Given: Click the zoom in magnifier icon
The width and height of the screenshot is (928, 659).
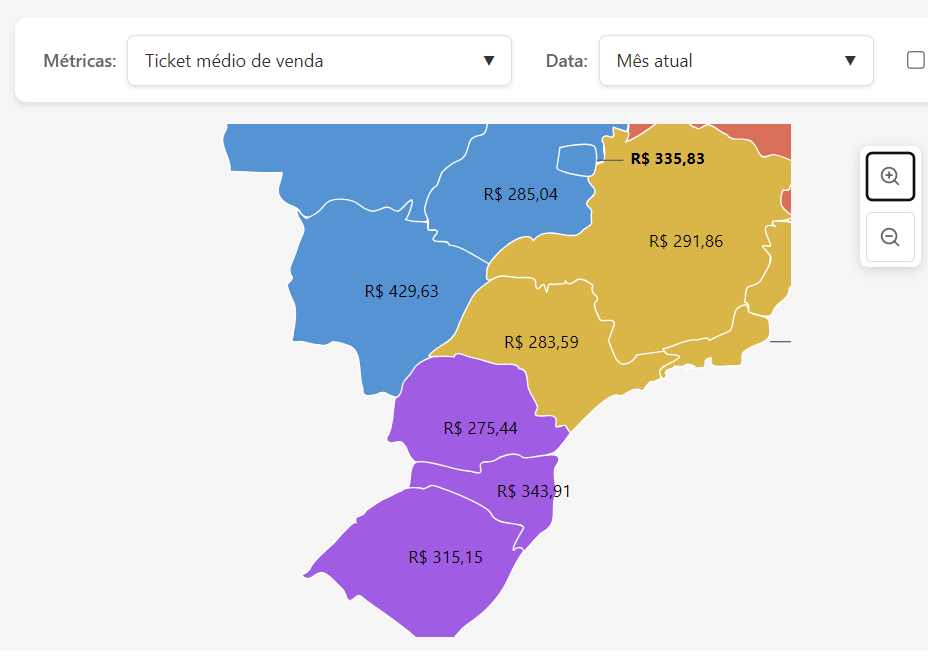Looking at the screenshot, I should 889,176.
